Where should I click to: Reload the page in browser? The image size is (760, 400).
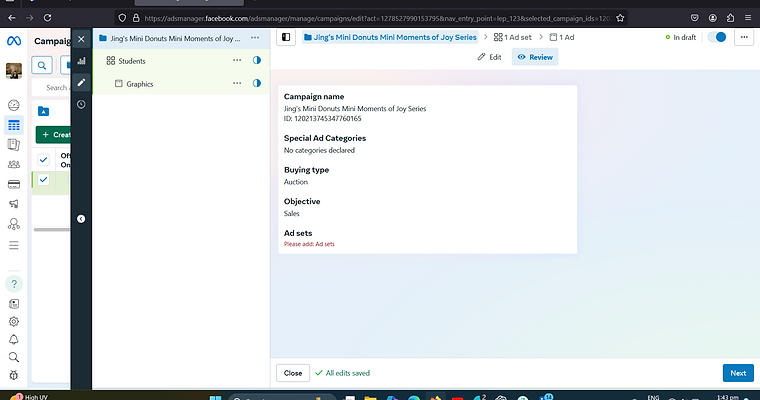click(48, 18)
